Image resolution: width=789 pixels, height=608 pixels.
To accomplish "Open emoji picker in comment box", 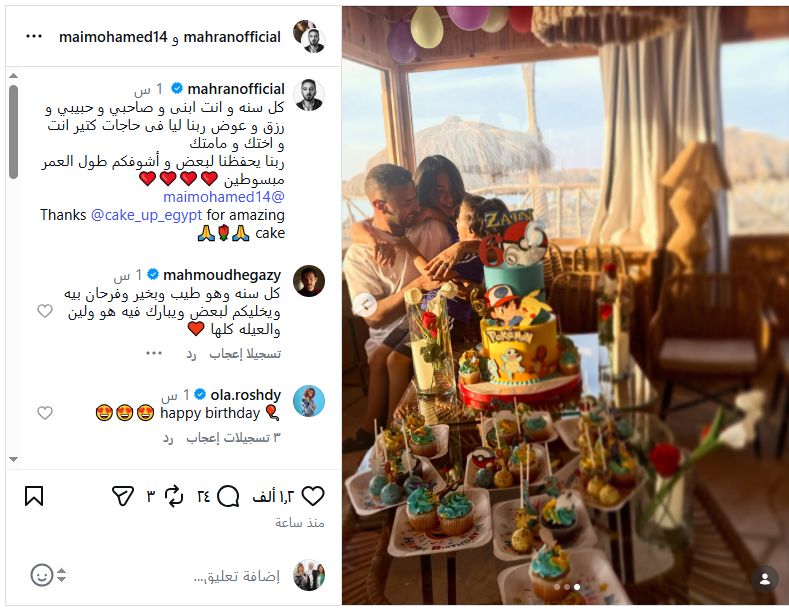I will pyautogui.click(x=42, y=575).
